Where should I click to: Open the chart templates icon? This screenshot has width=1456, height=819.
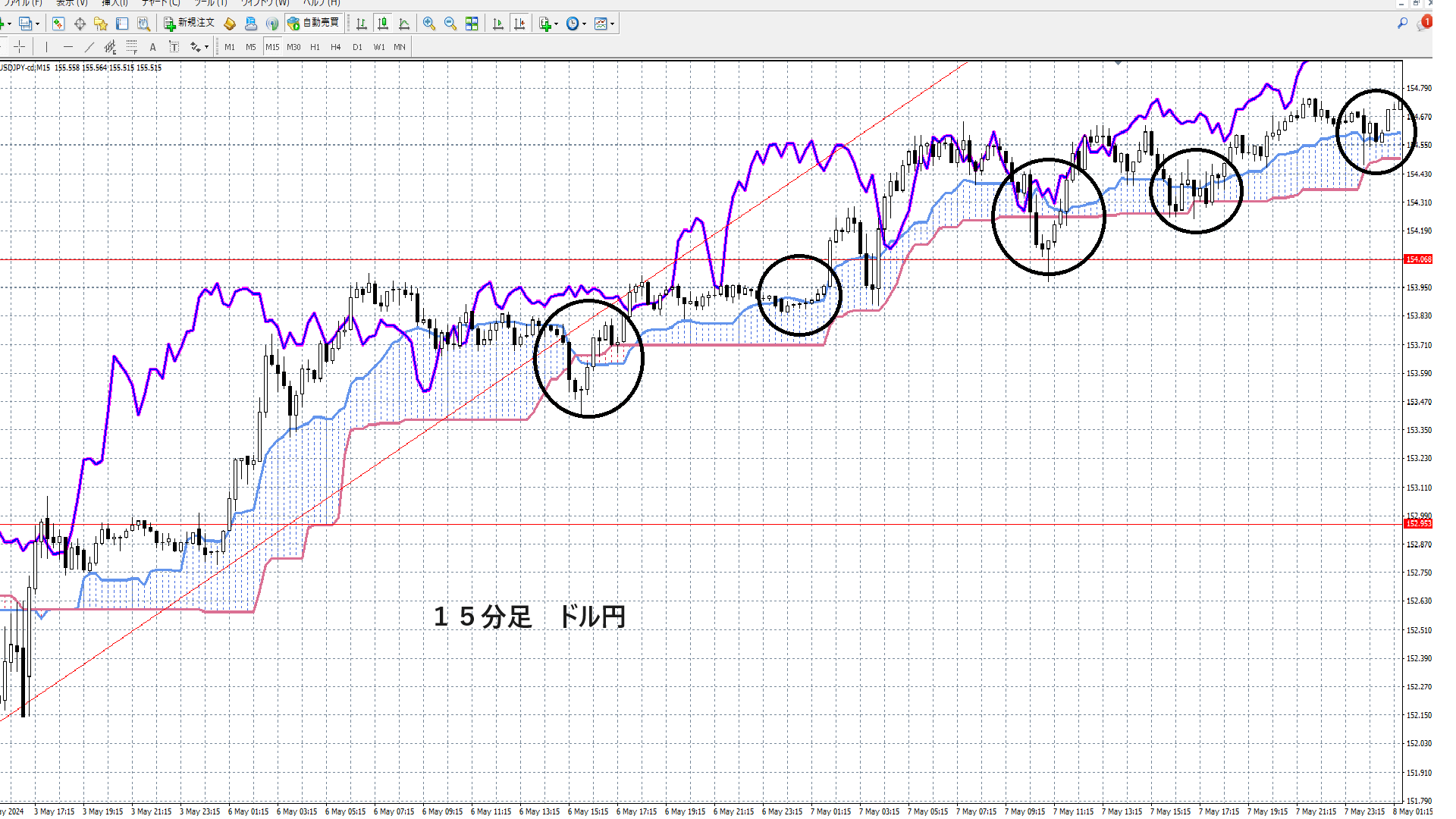pos(601,24)
